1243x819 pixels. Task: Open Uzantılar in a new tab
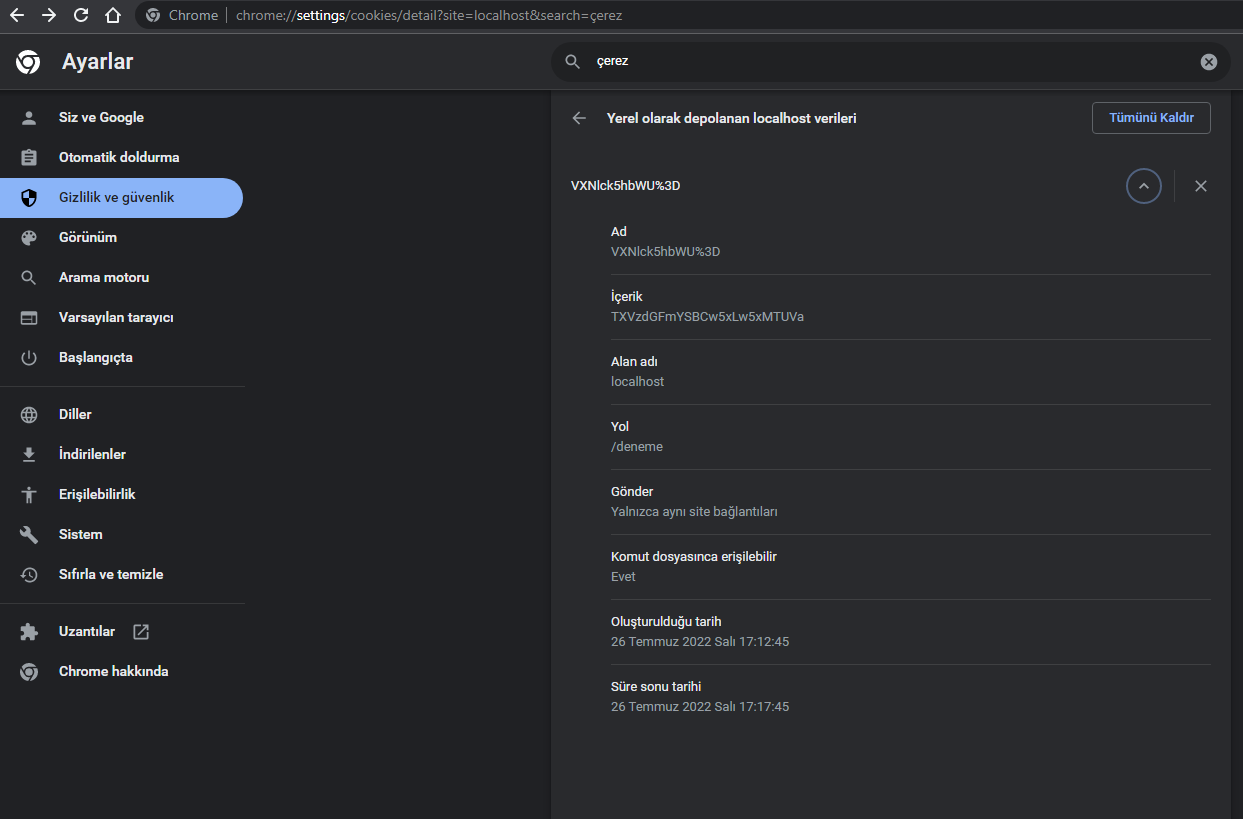pos(87,632)
